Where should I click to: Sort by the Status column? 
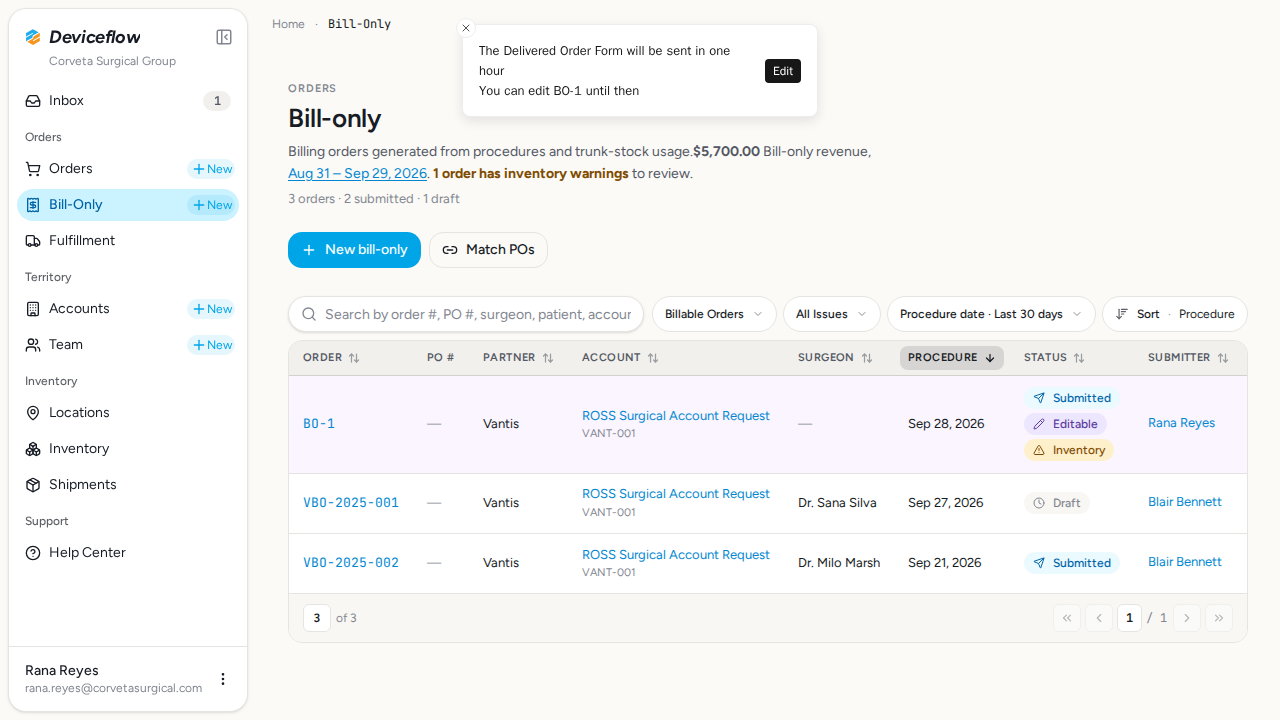click(x=1054, y=358)
